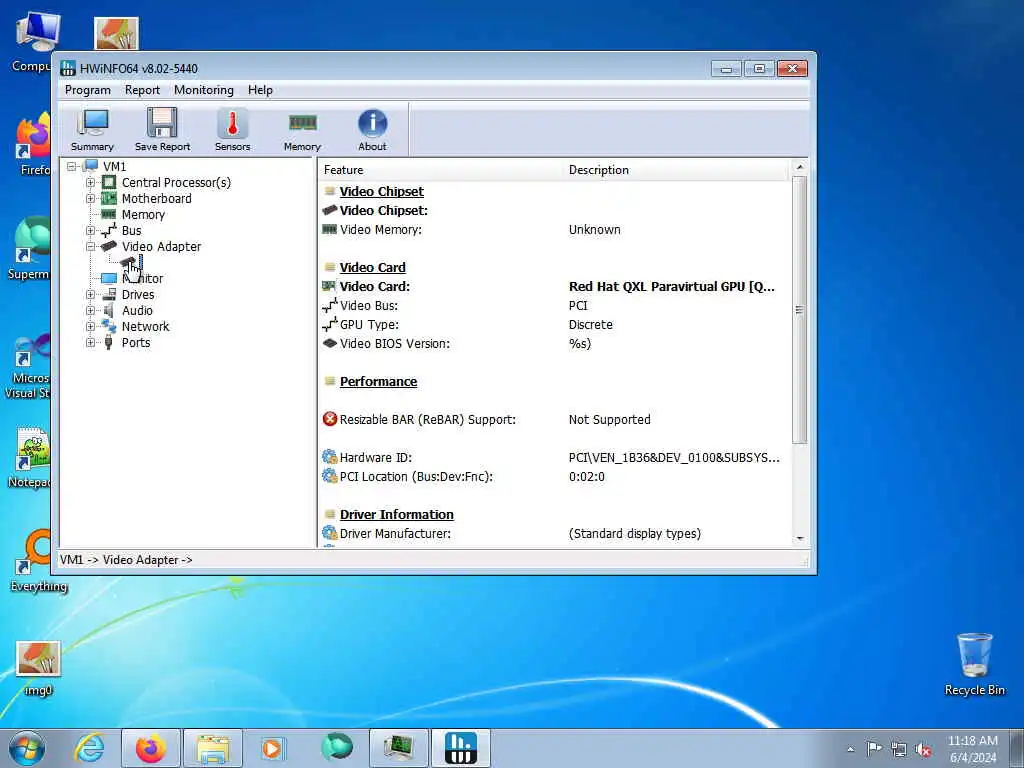
Task: Select Bus in the device tree
Action: [131, 231]
